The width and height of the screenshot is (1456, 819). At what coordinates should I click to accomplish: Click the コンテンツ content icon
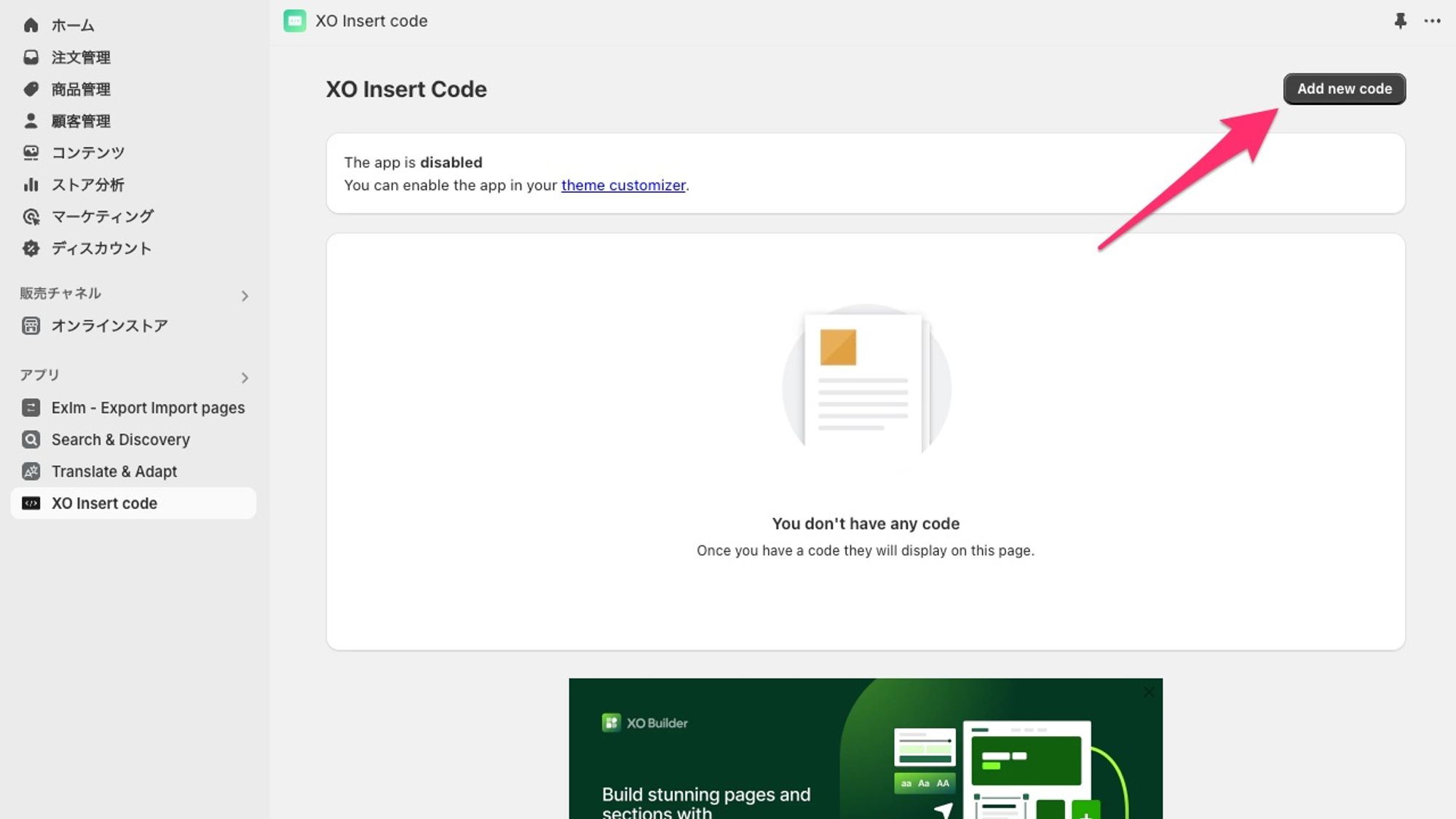point(31,153)
